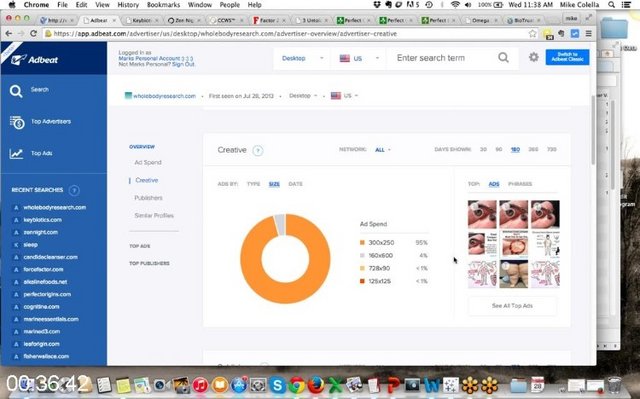
Task: Open the settings gear icon
Action: (533, 57)
